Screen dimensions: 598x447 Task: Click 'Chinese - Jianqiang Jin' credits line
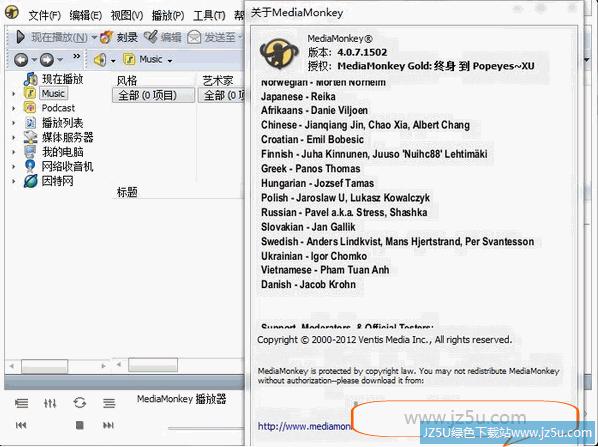point(365,125)
